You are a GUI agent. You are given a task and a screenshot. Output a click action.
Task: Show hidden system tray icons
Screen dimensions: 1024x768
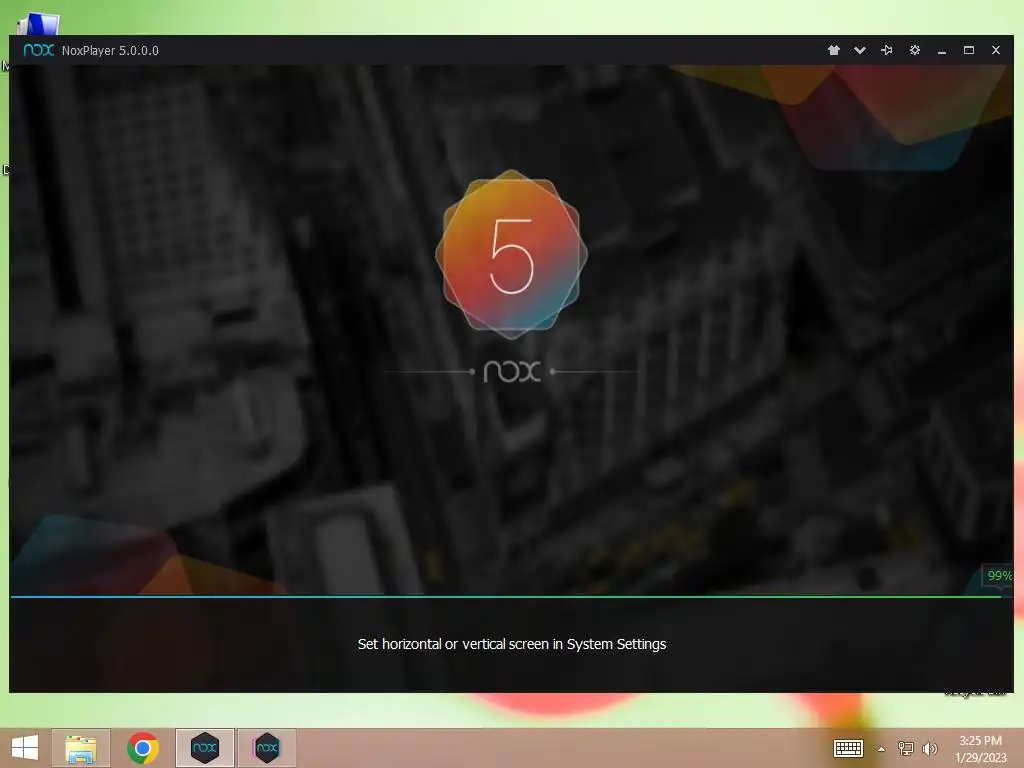[x=882, y=749]
